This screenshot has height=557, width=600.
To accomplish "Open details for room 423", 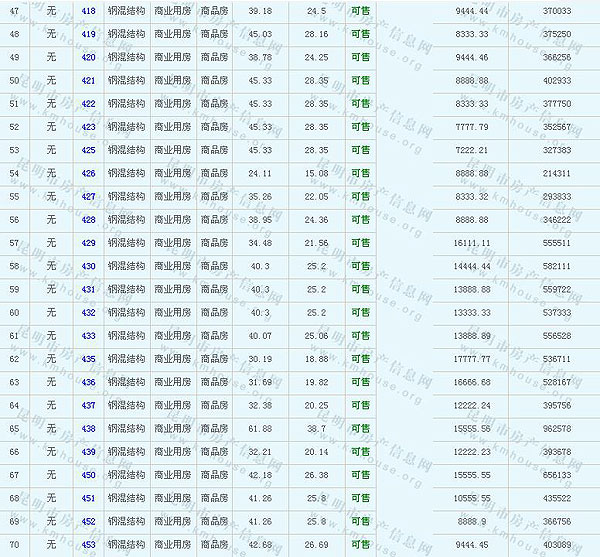I will coord(89,127).
